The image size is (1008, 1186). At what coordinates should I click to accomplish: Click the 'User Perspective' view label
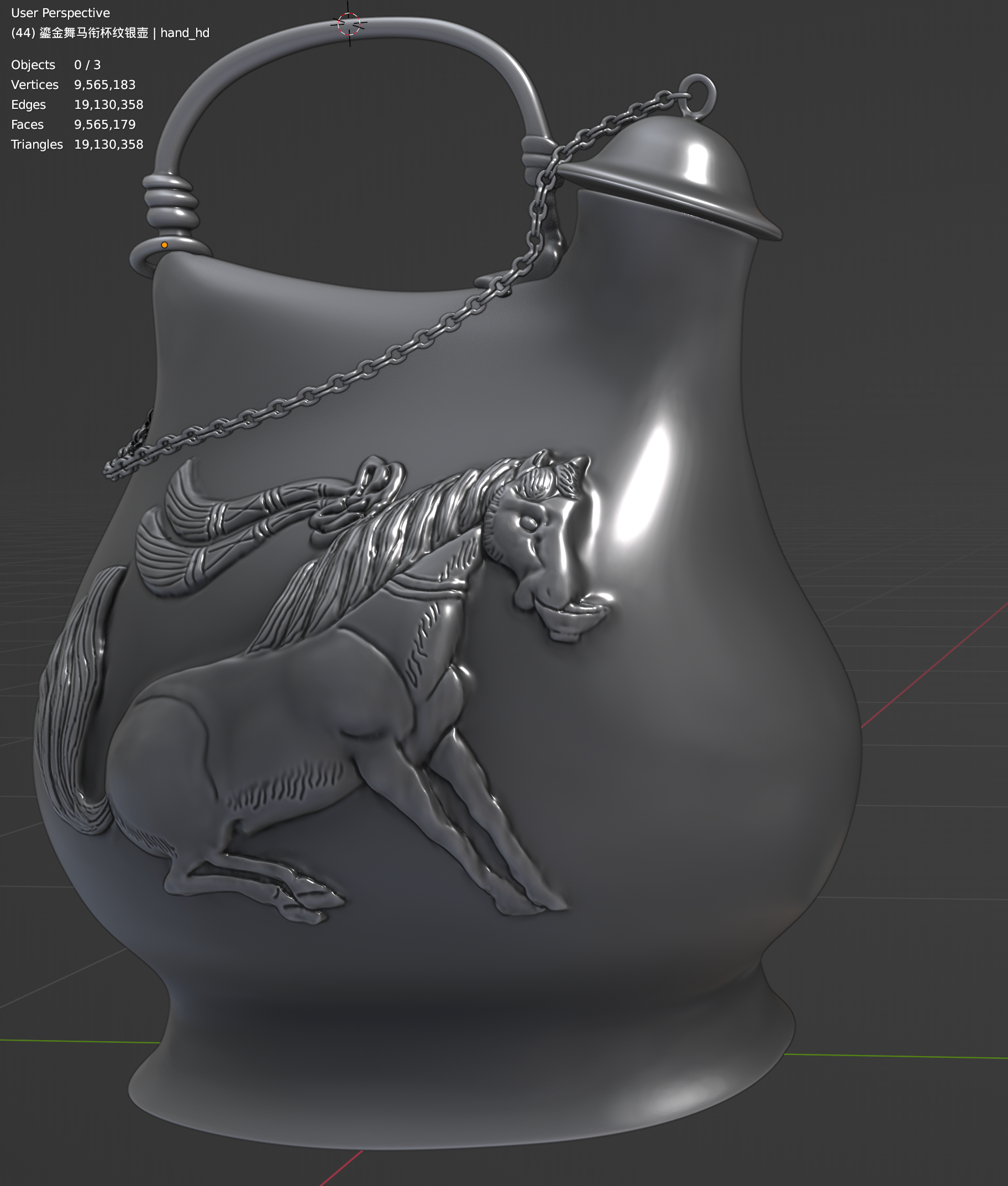[x=61, y=13]
